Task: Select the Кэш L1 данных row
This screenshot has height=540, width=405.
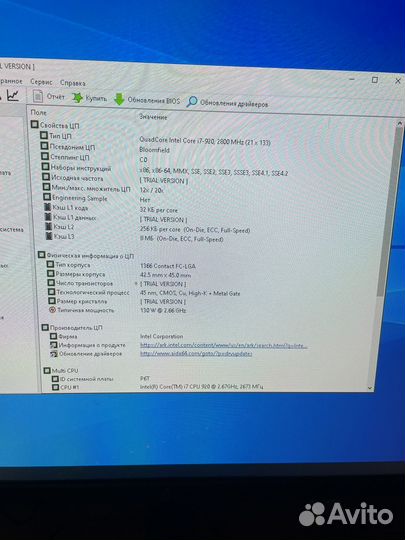Action: point(71,217)
